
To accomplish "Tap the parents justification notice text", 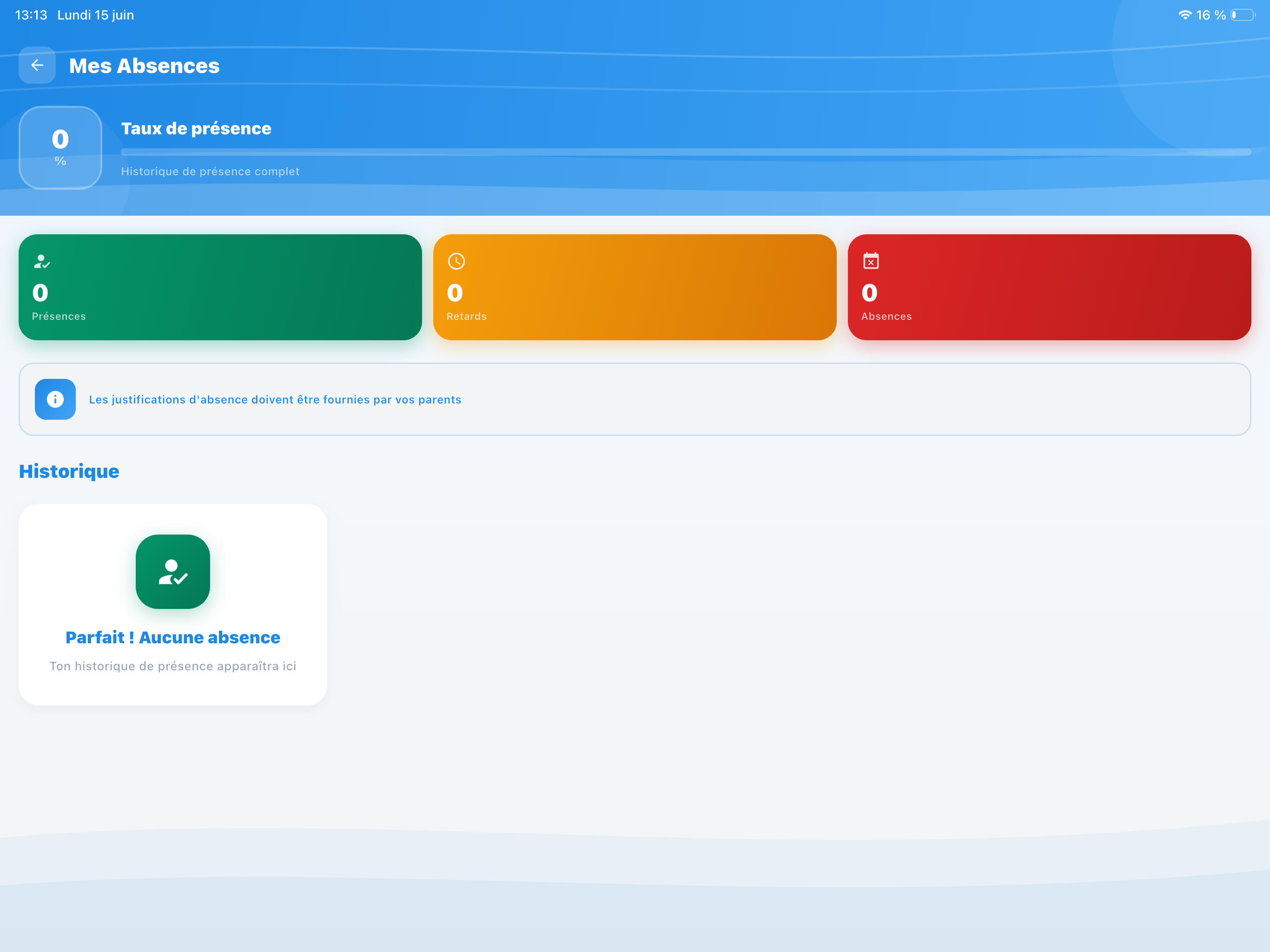I will click(275, 400).
